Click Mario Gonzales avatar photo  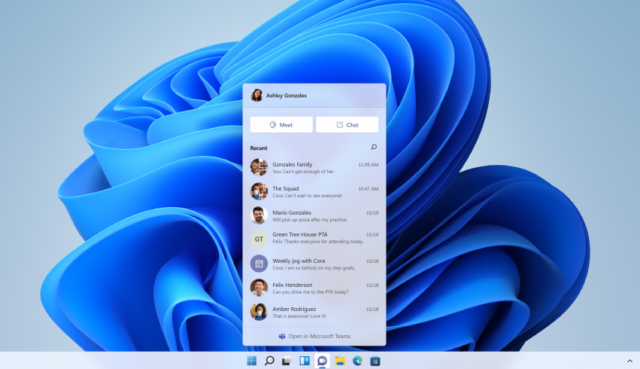(259, 215)
